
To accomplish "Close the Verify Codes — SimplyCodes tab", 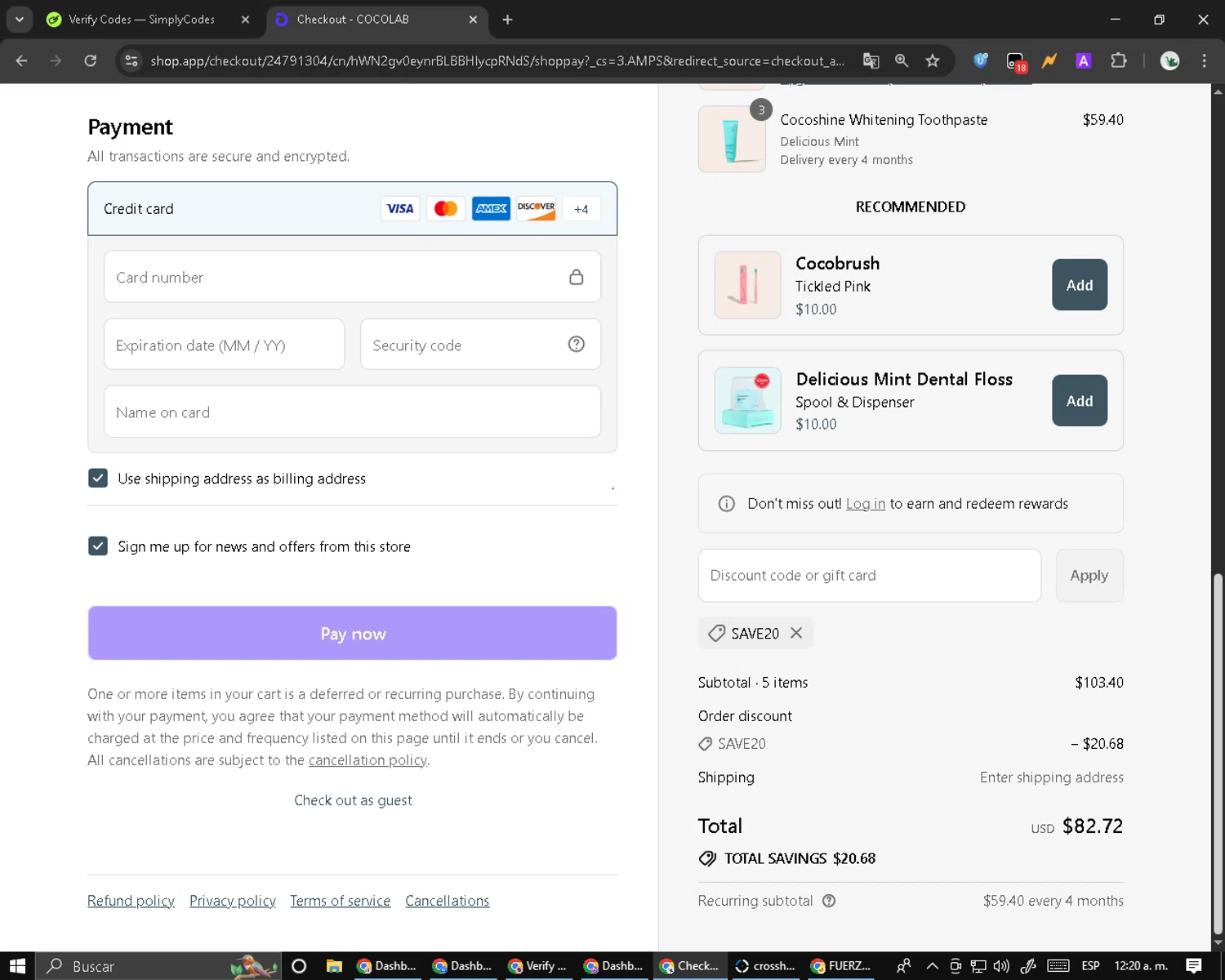I will click(246, 20).
